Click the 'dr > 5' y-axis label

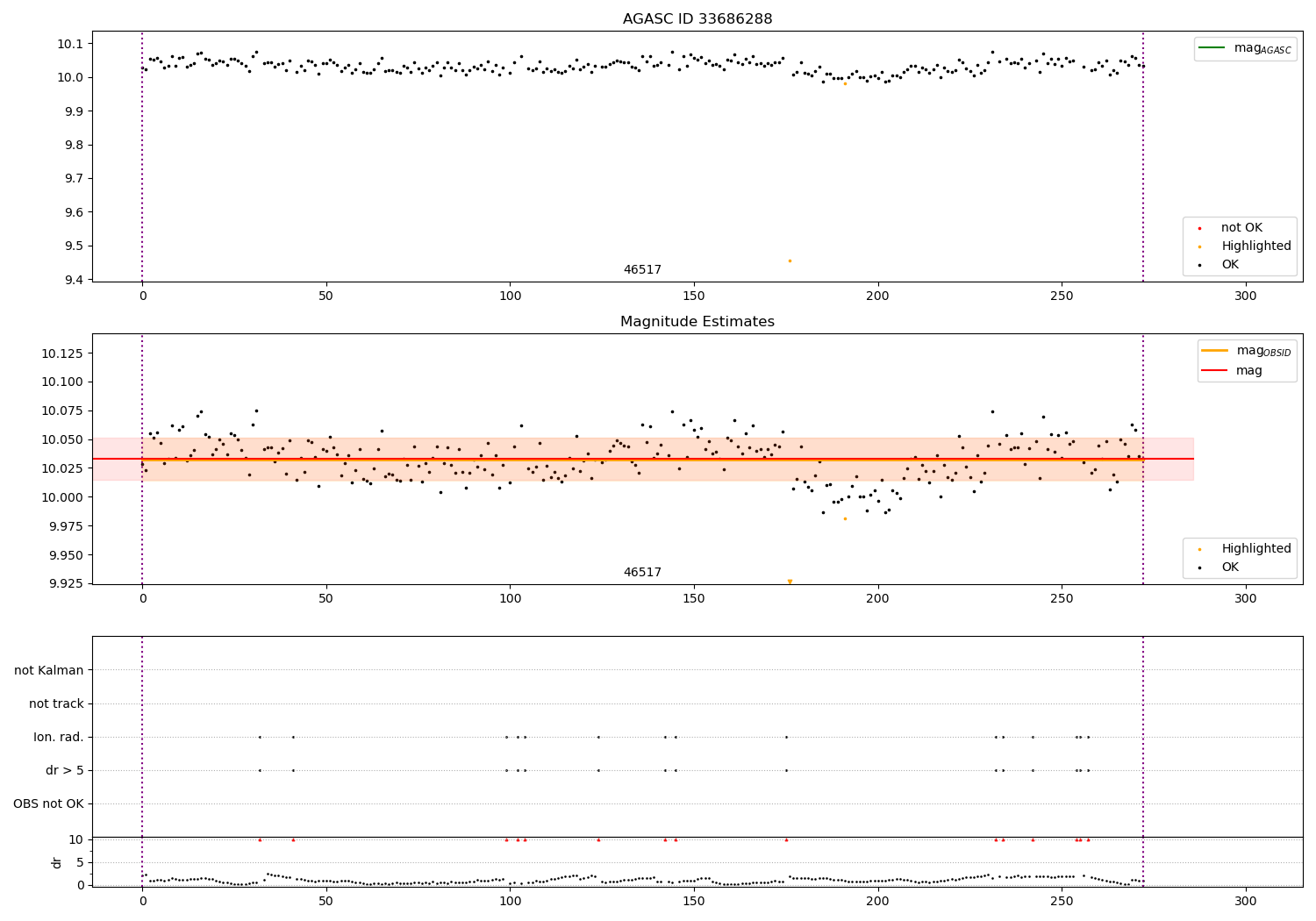[x=65, y=770]
